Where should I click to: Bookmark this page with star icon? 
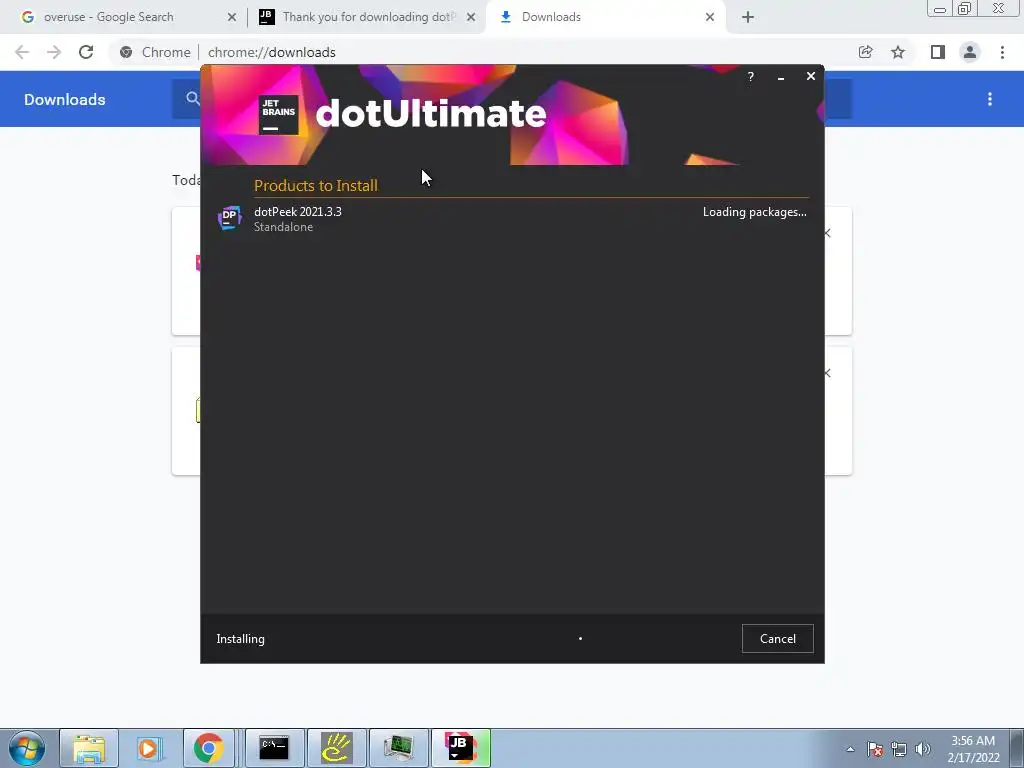[x=898, y=52]
